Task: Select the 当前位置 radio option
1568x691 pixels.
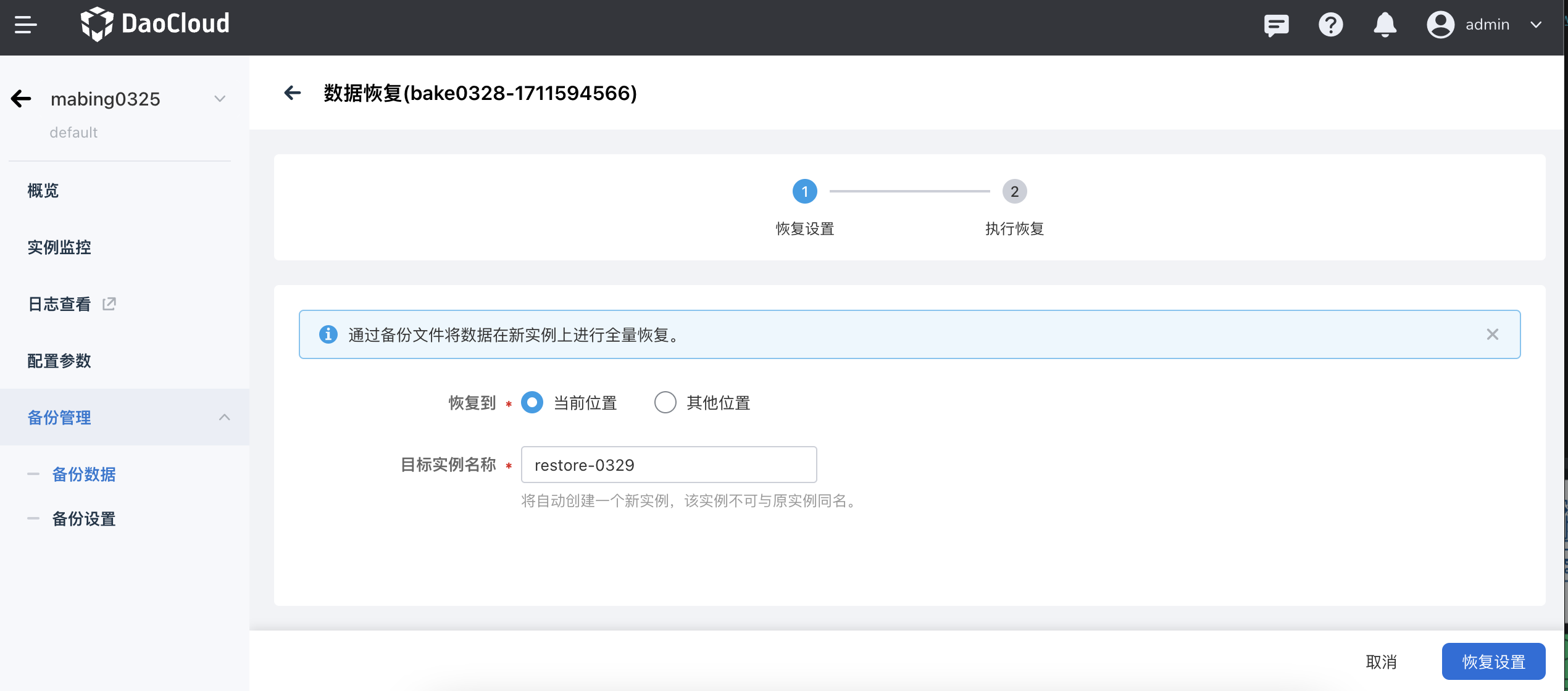Action: pyautogui.click(x=532, y=402)
